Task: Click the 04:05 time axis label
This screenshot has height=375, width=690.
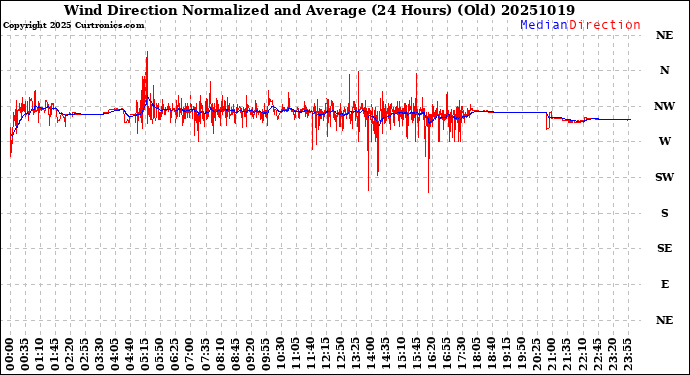Action: tap(115, 355)
